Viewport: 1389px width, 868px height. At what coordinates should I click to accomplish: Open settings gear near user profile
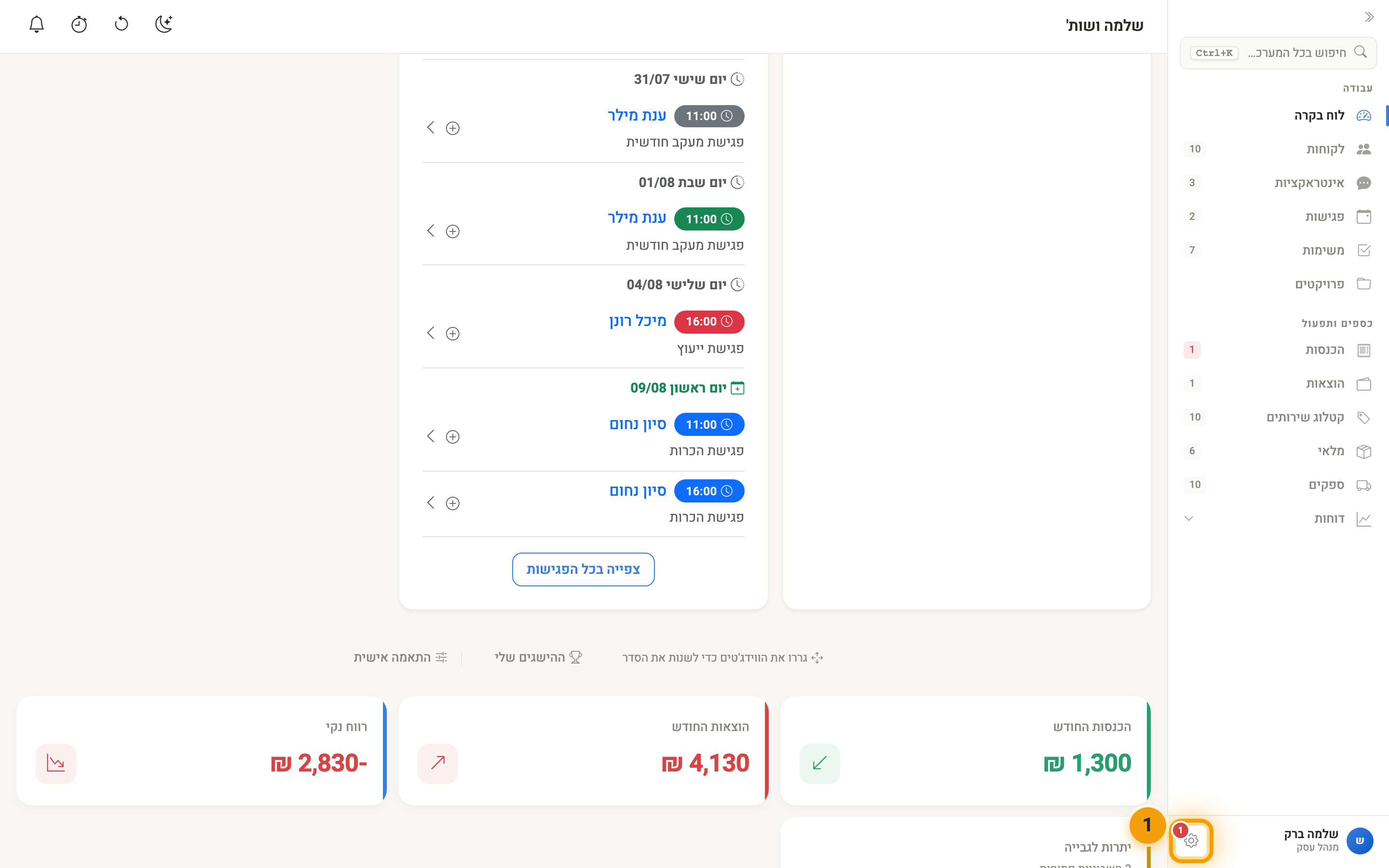1191,841
